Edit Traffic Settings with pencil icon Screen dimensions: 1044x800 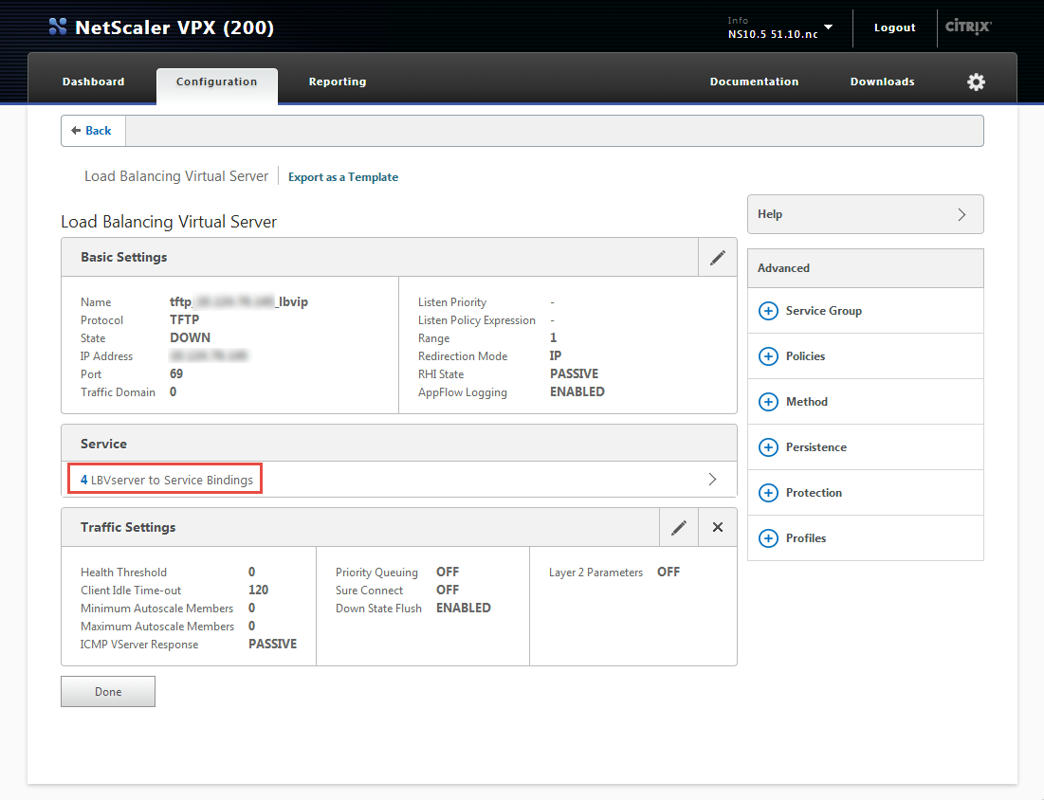(679, 528)
